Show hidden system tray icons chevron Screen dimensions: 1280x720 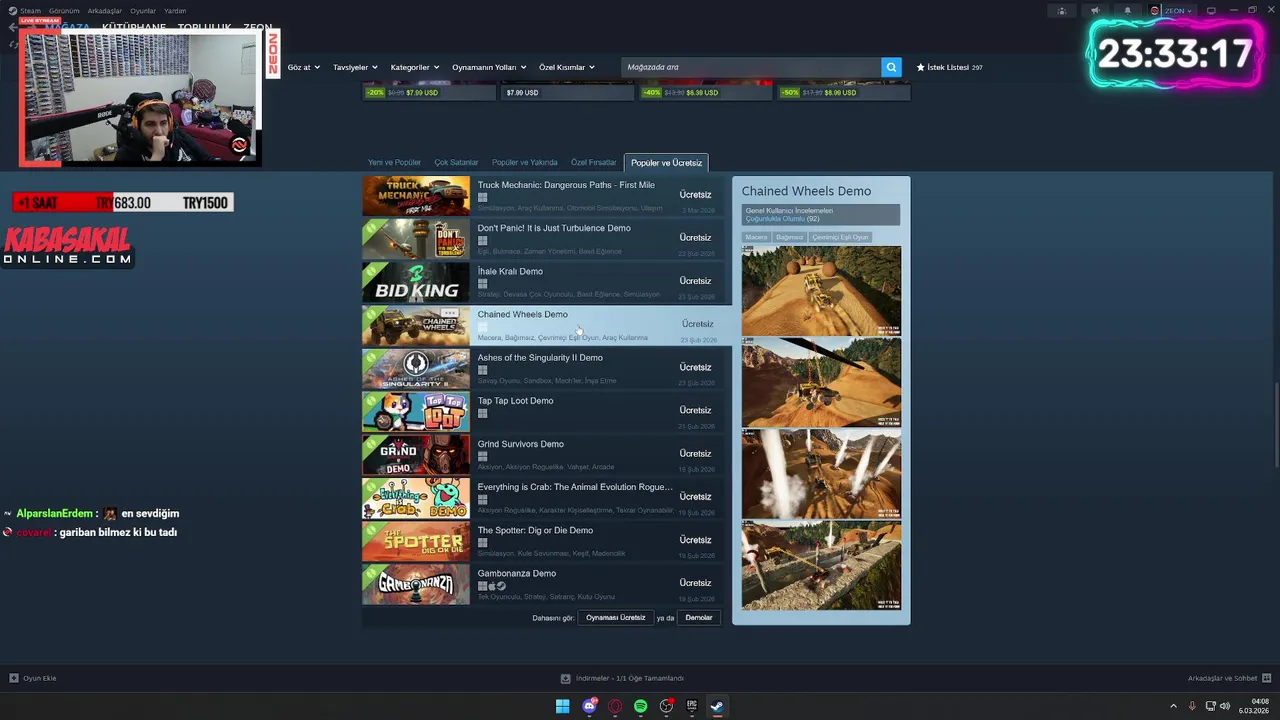(1173, 706)
